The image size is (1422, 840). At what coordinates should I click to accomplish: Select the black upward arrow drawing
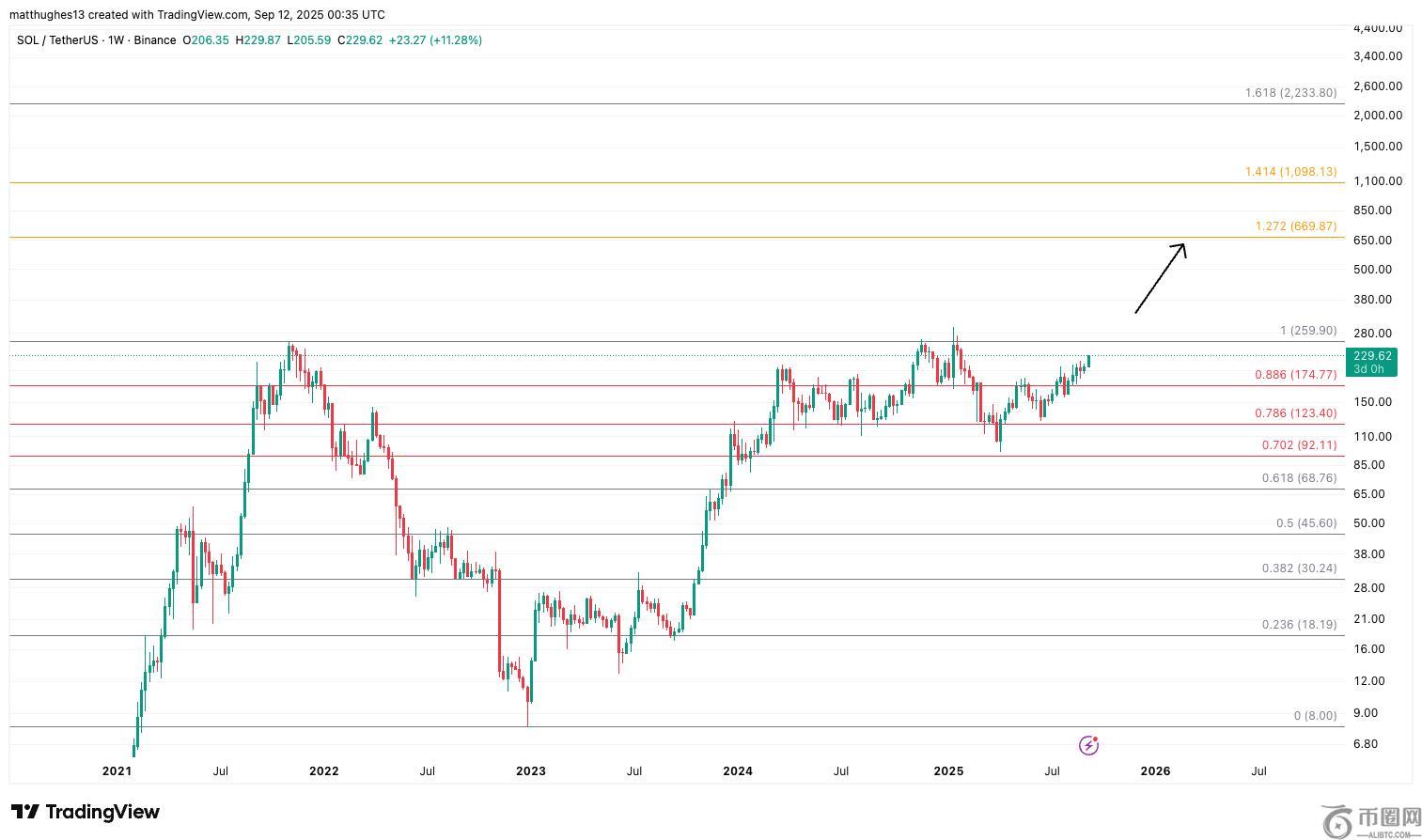click(x=1160, y=278)
